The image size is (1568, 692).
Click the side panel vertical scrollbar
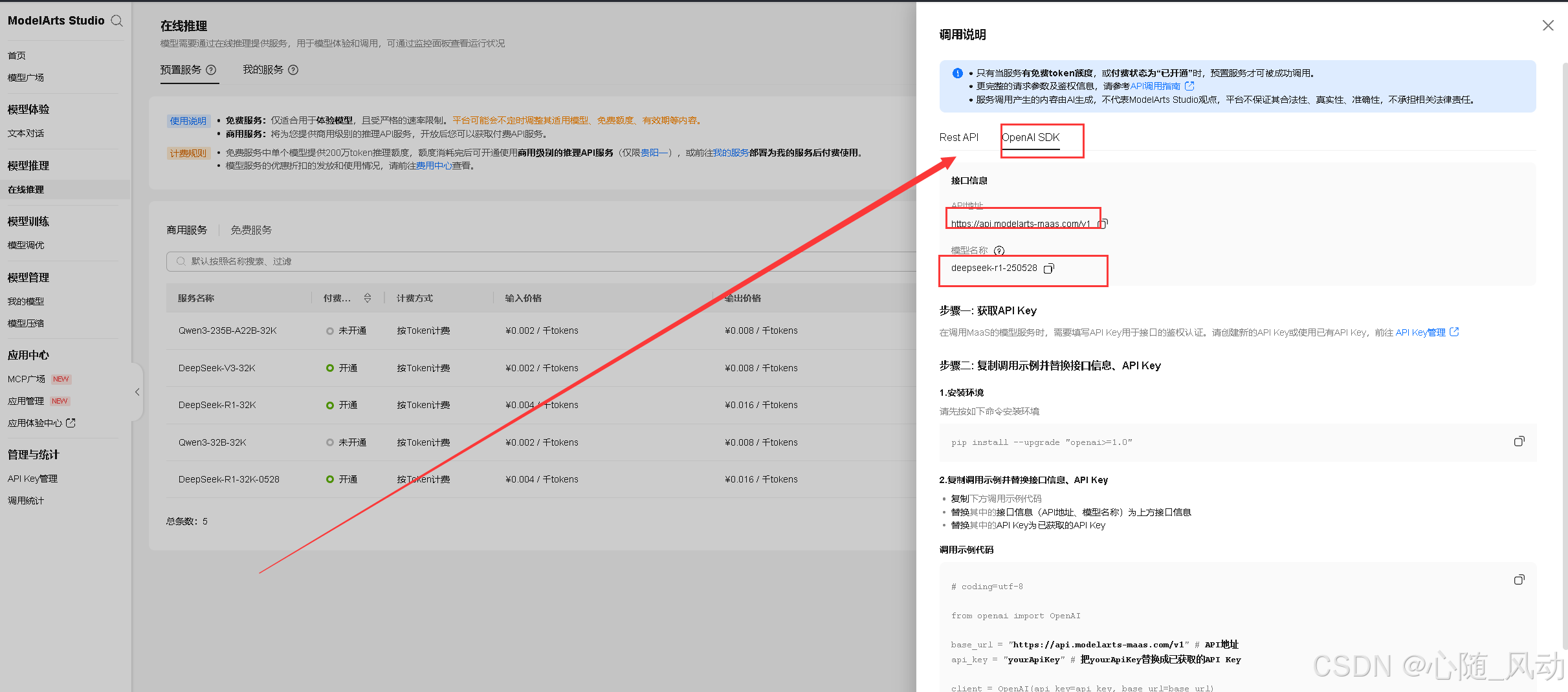1564,356
